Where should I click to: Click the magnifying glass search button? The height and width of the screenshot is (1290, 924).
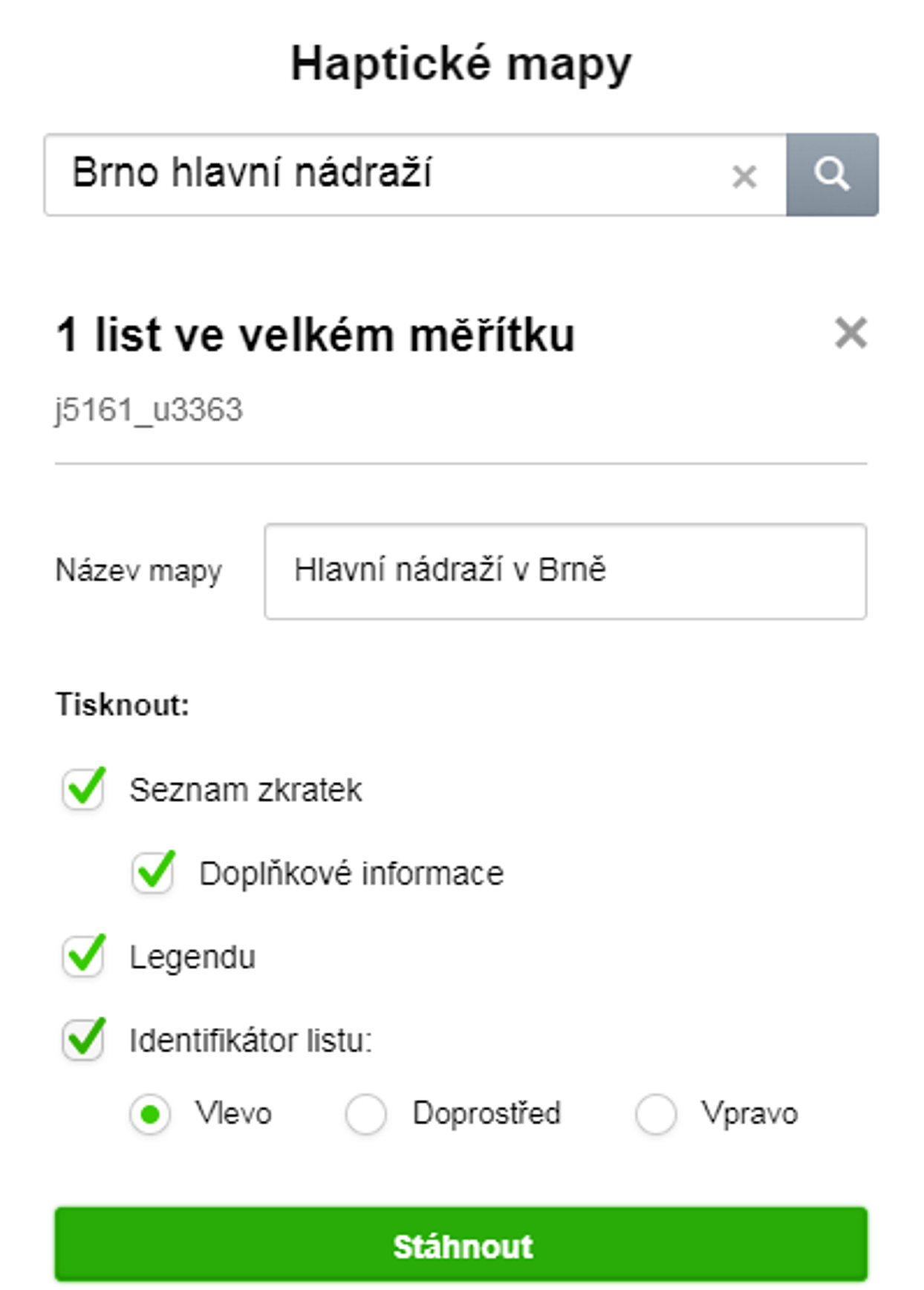[x=832, y=175]
